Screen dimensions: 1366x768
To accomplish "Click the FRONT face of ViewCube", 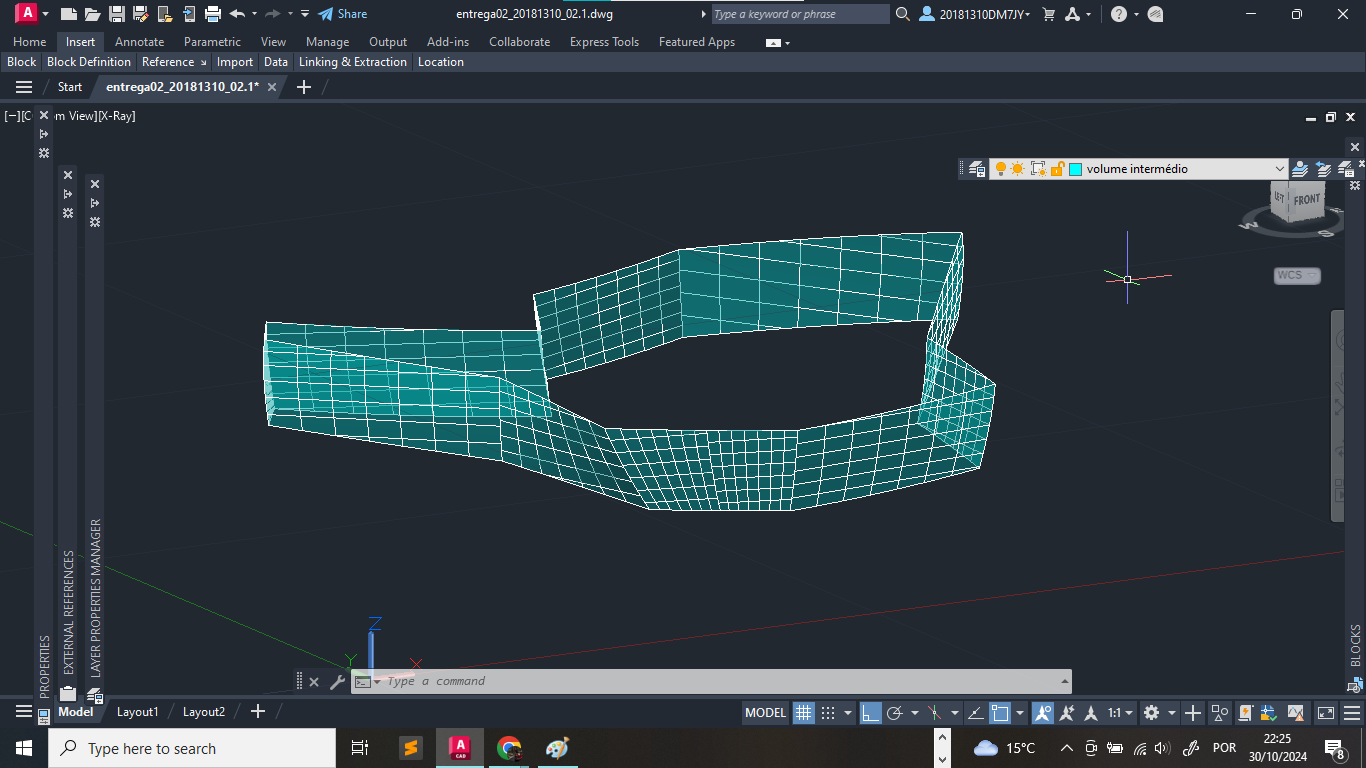I will click(1306, 200).
